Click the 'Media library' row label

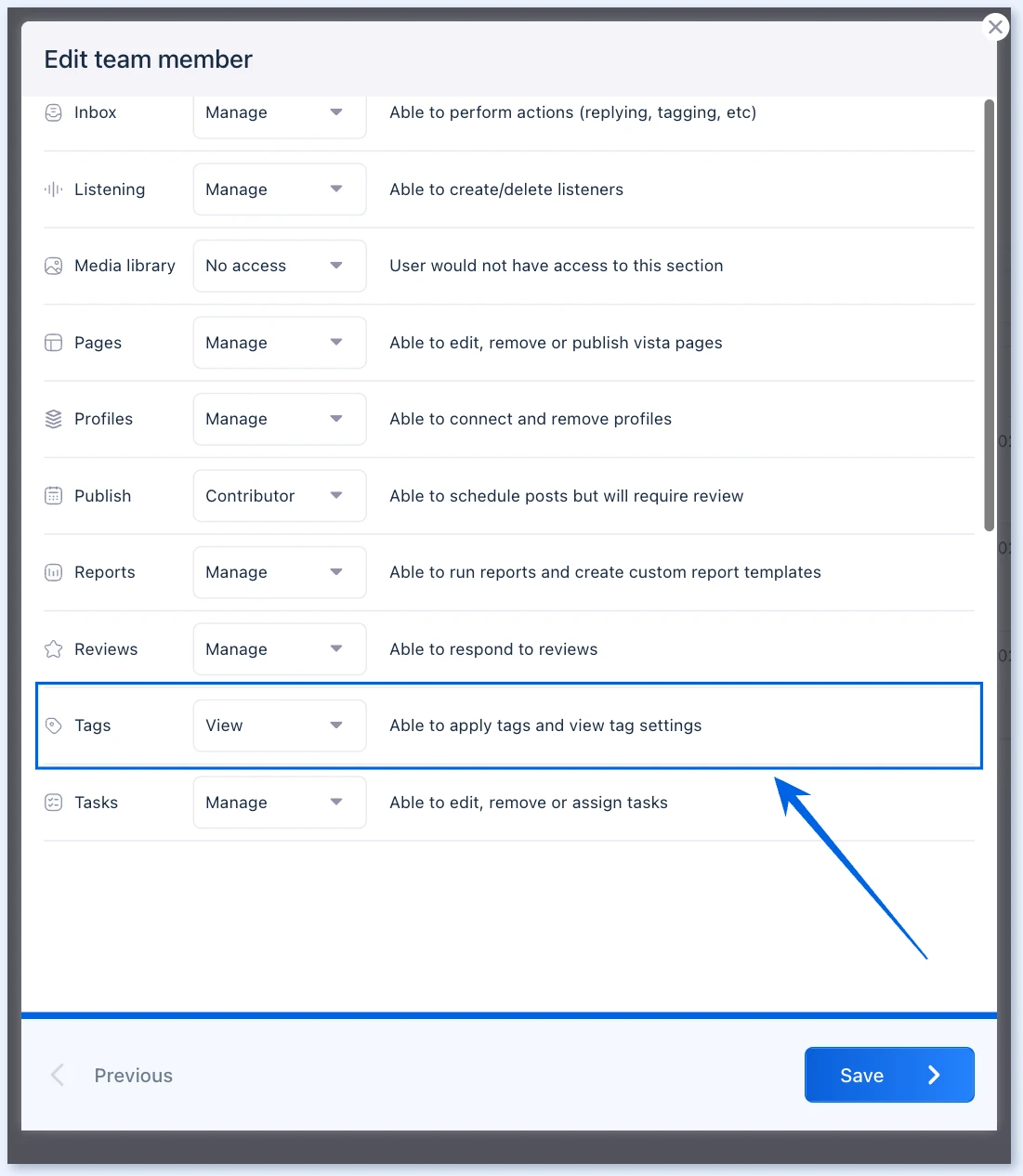click(125, 266)
